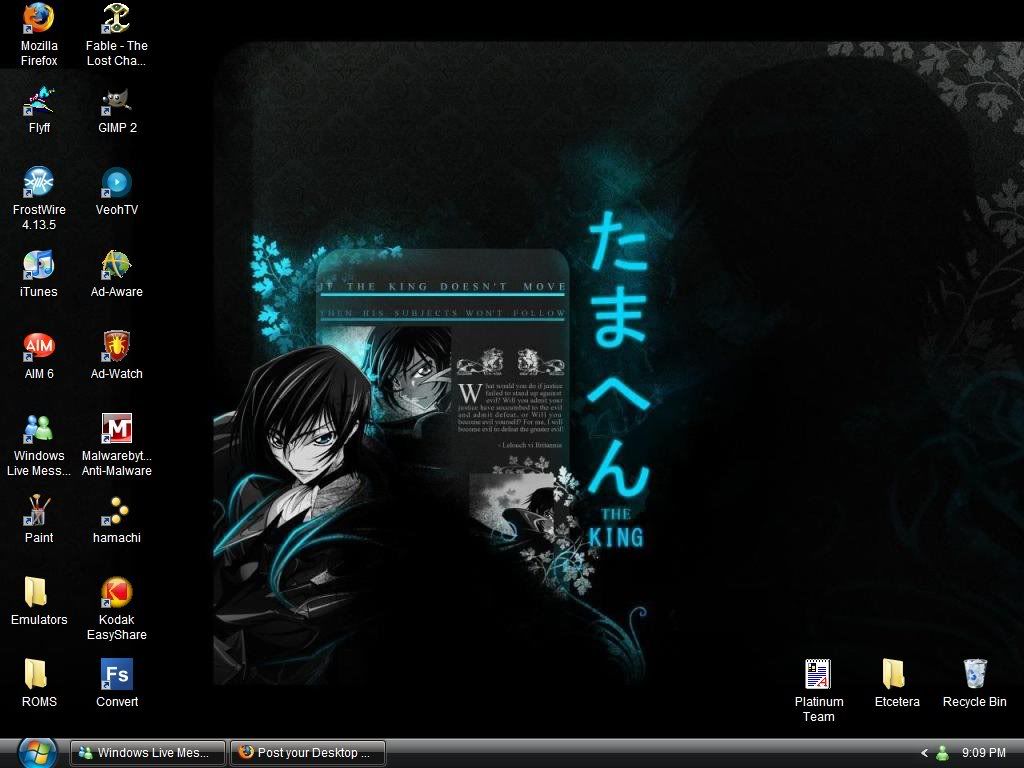Screen dimensions: 1024x768
Task: Switch to Windows Live Messenger taskbar window
Action: coord(147,753)
